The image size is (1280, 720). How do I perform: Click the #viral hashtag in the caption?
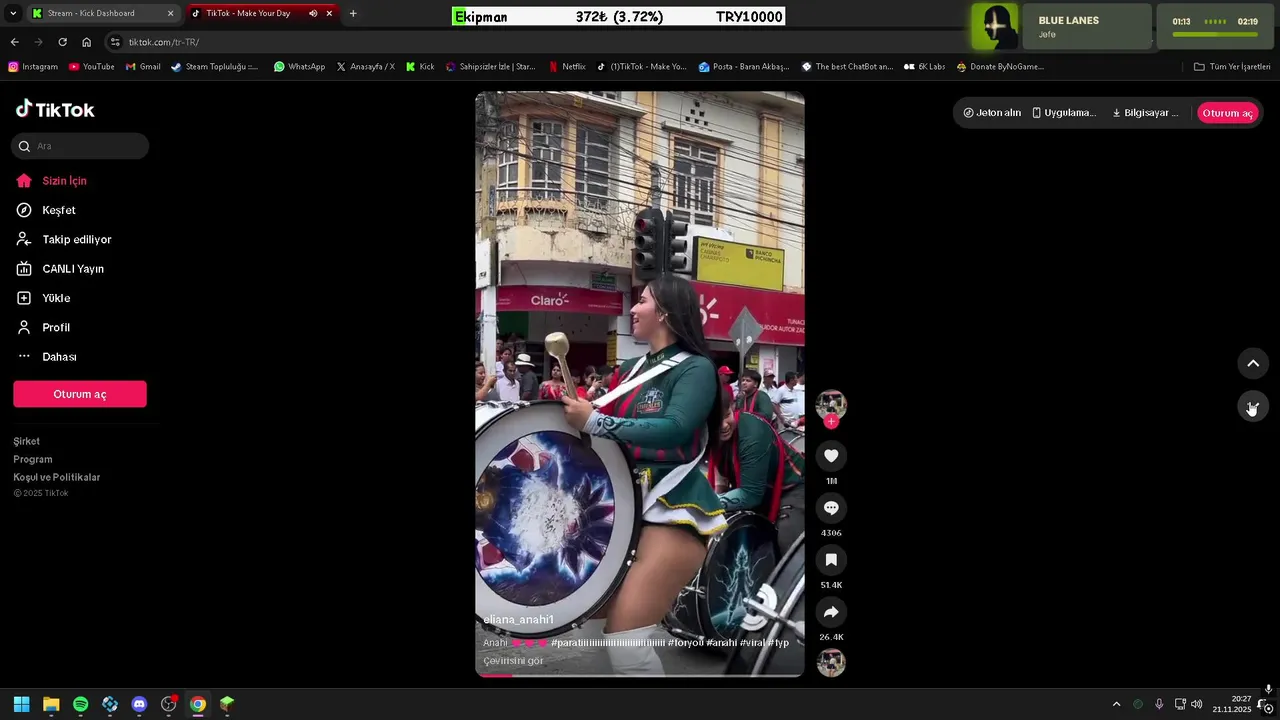[x=753, y=643]
